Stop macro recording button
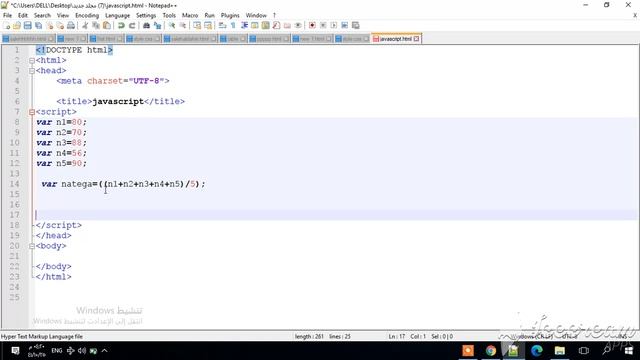This screenshot has width=640, height=360. pyautogui.click(x=323, y=25)
